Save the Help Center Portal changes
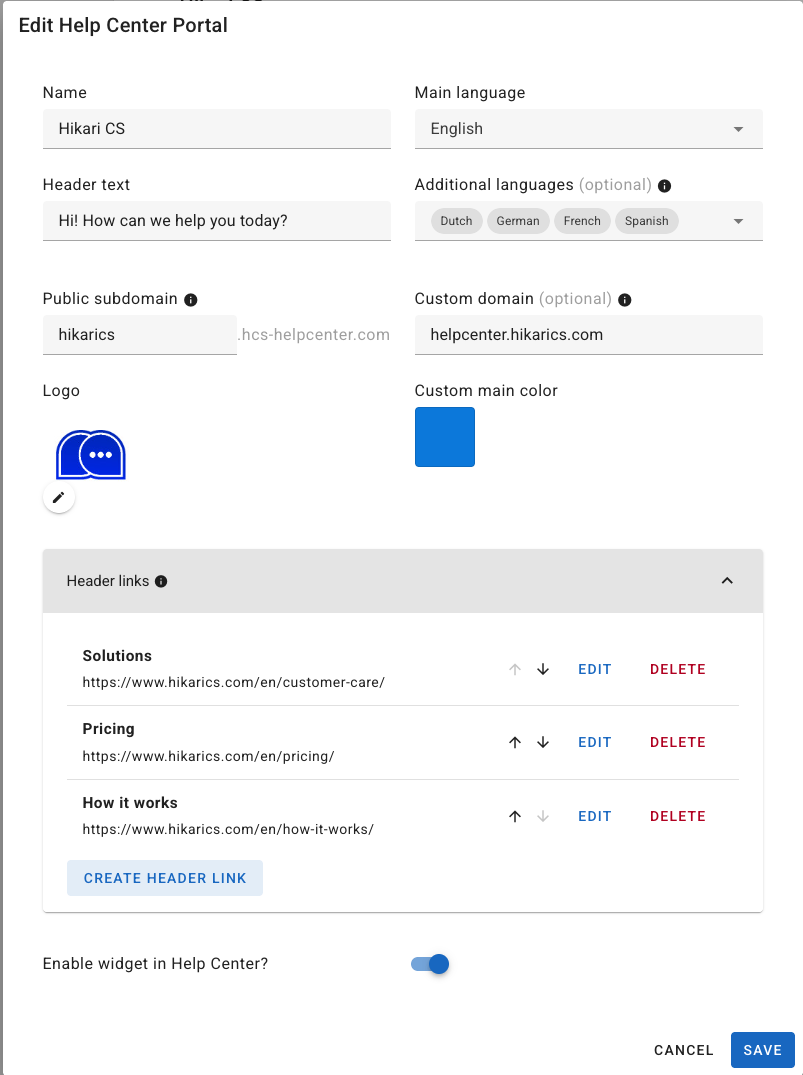The image size is (803, 1075). pyautogui.click(x=762, y=1050)
